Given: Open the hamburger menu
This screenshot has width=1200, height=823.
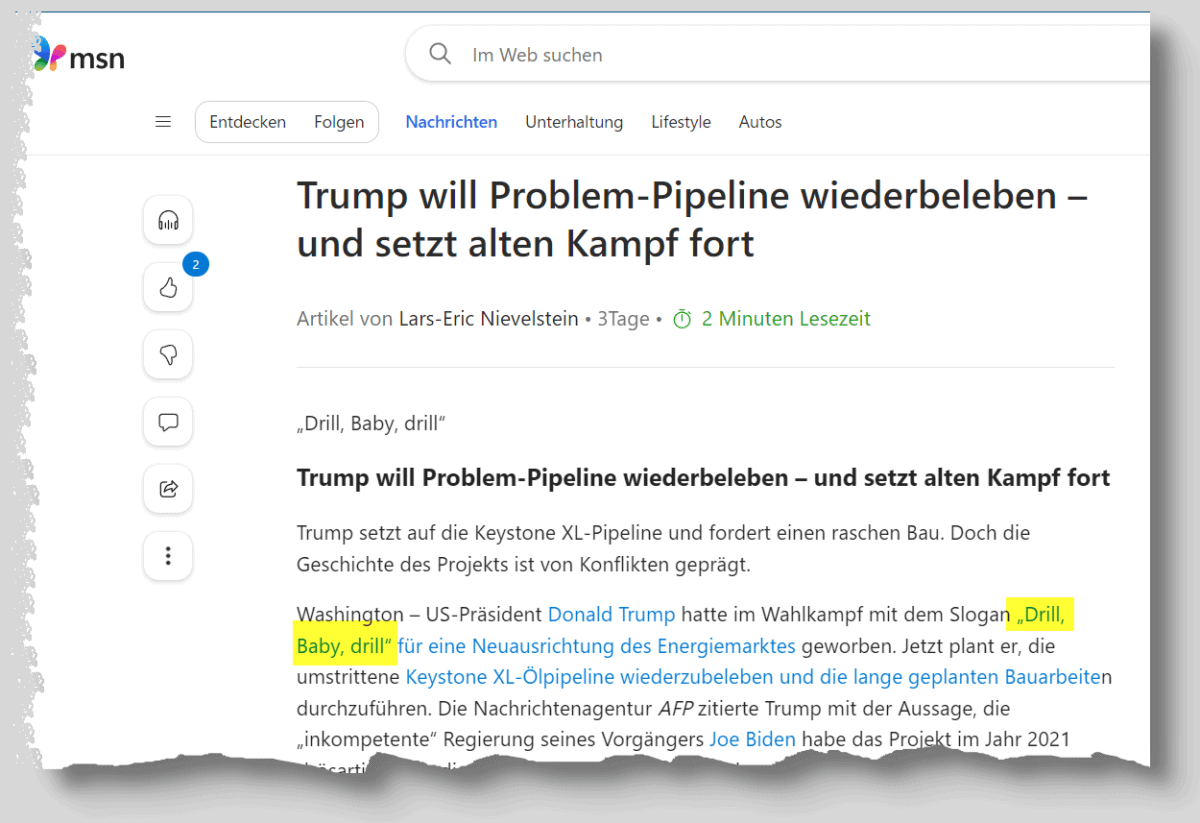Looking at the screenshot, I should point(163,121).
